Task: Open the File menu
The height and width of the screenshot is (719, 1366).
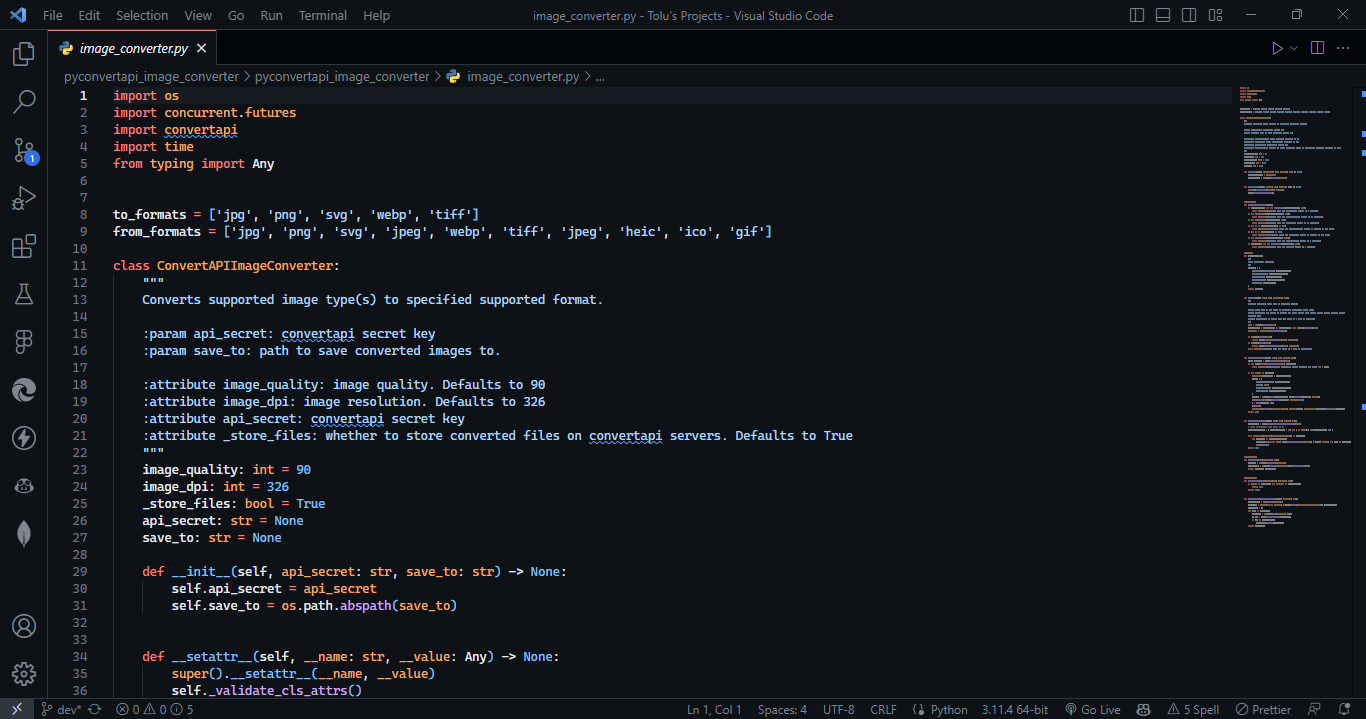Action: coord(52,15)
